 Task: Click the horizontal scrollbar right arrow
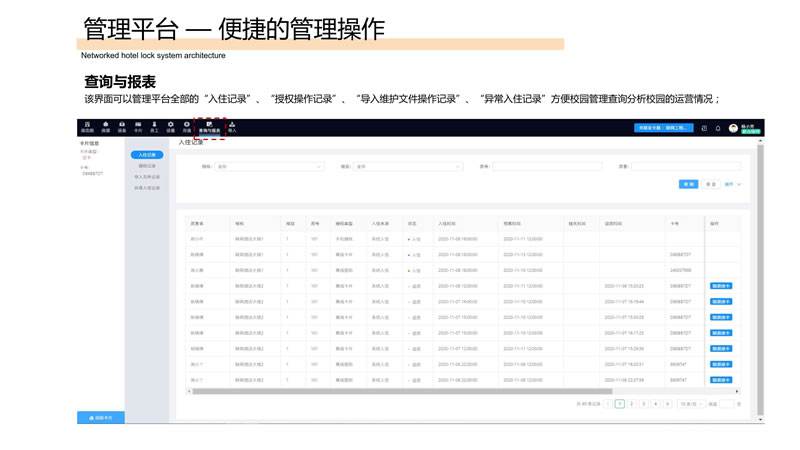(x=737, y=391)
